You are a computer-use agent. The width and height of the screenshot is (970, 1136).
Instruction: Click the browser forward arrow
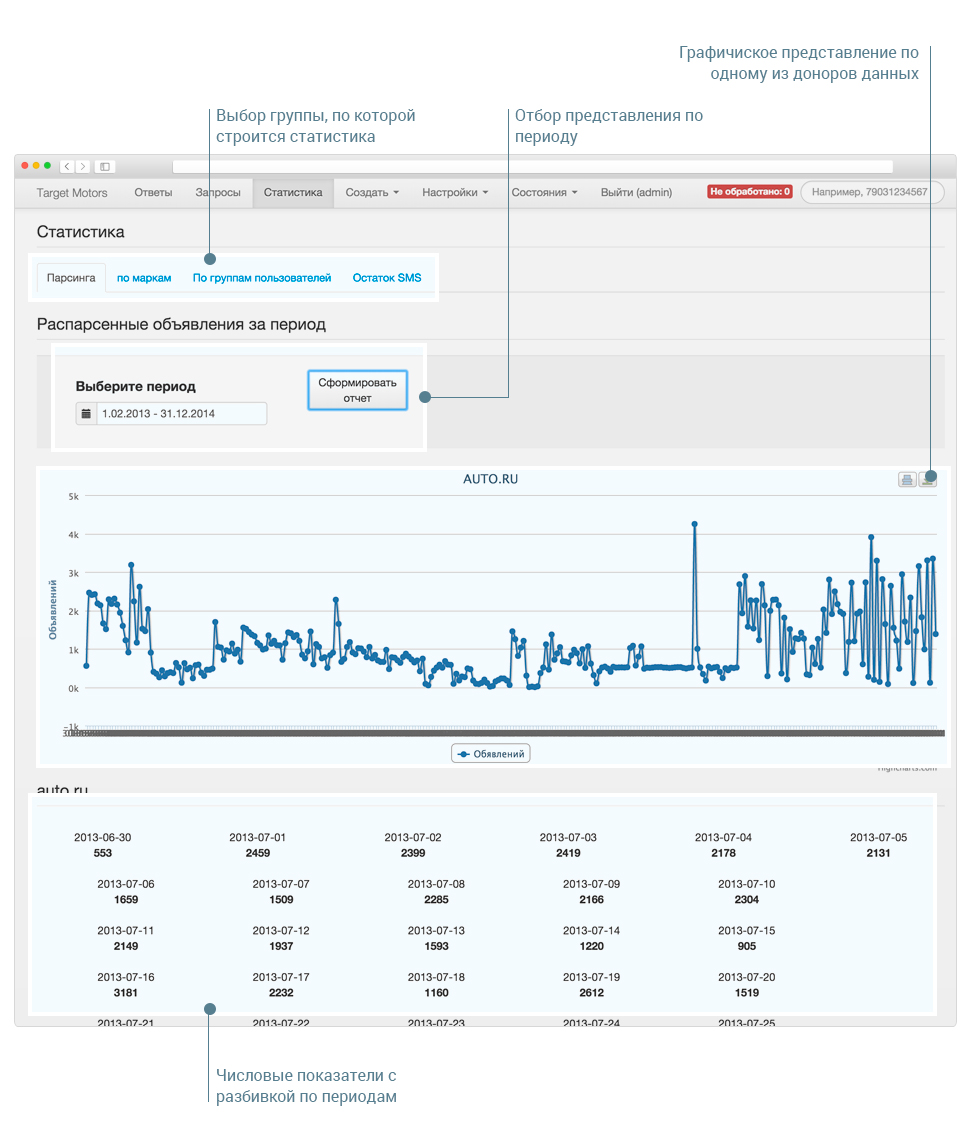(x=83, y=167)
